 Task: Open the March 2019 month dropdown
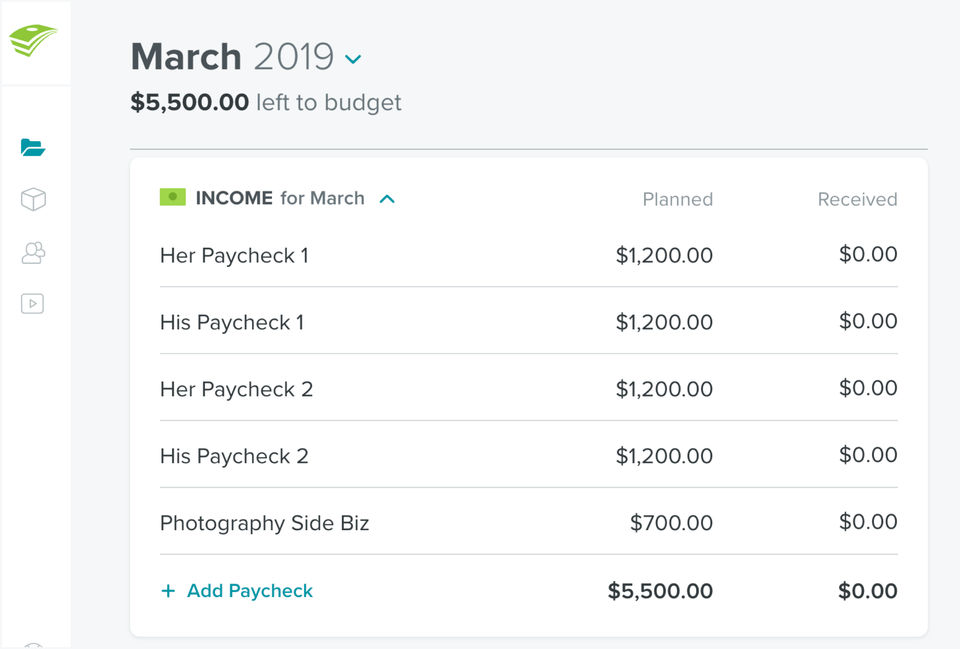tap(353, 59)
